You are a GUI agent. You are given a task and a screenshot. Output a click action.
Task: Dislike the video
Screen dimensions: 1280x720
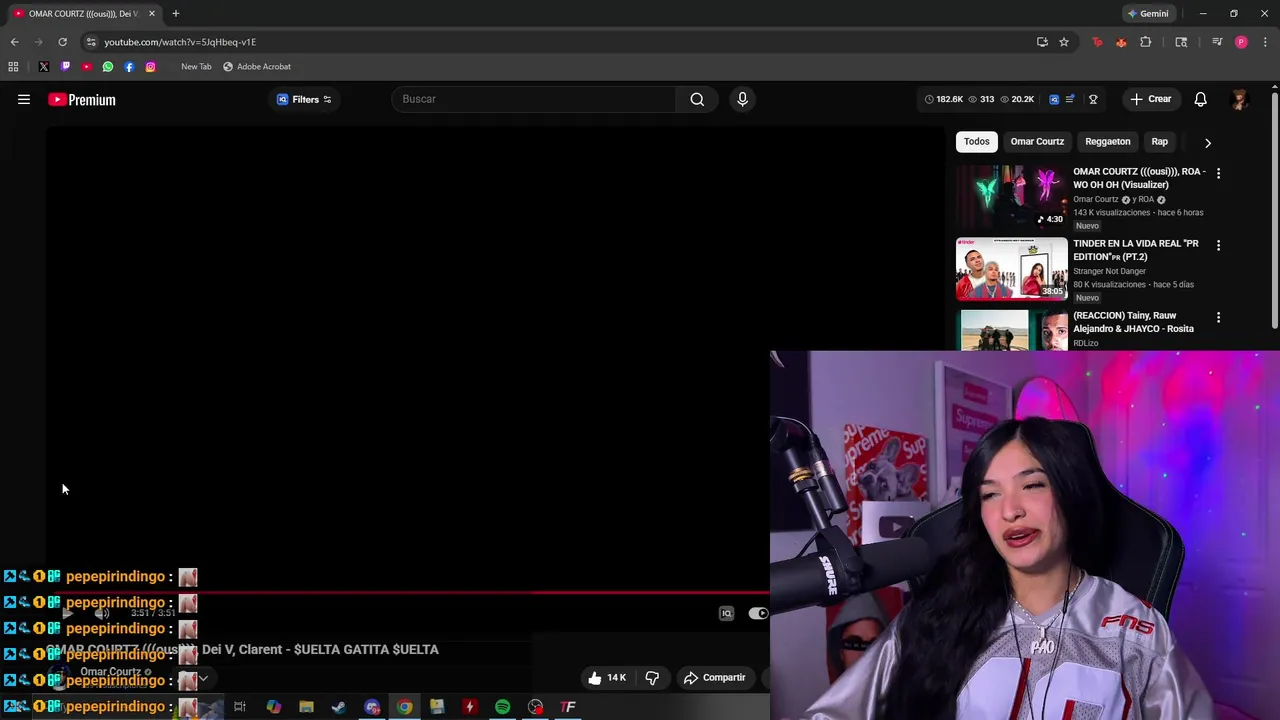click(x=652, y=678)
